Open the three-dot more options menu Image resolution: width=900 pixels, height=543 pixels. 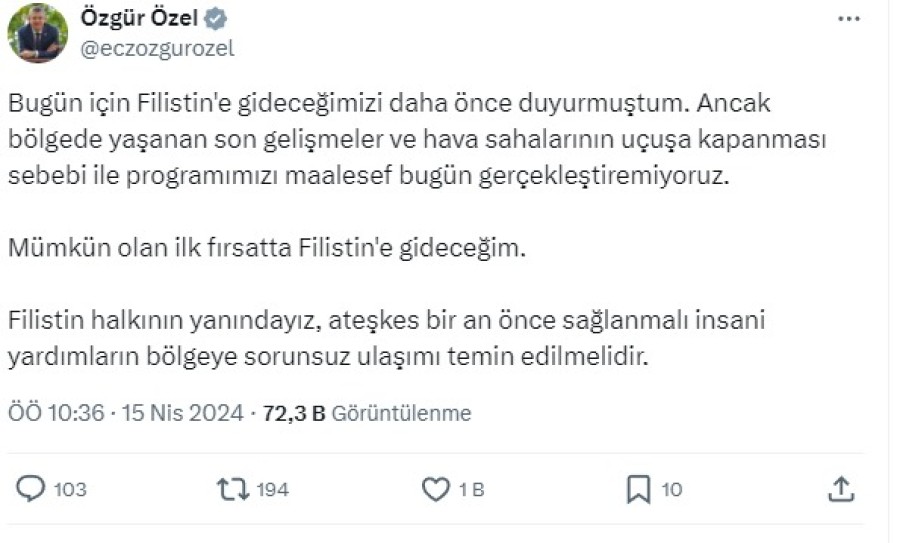pos(847,19)
